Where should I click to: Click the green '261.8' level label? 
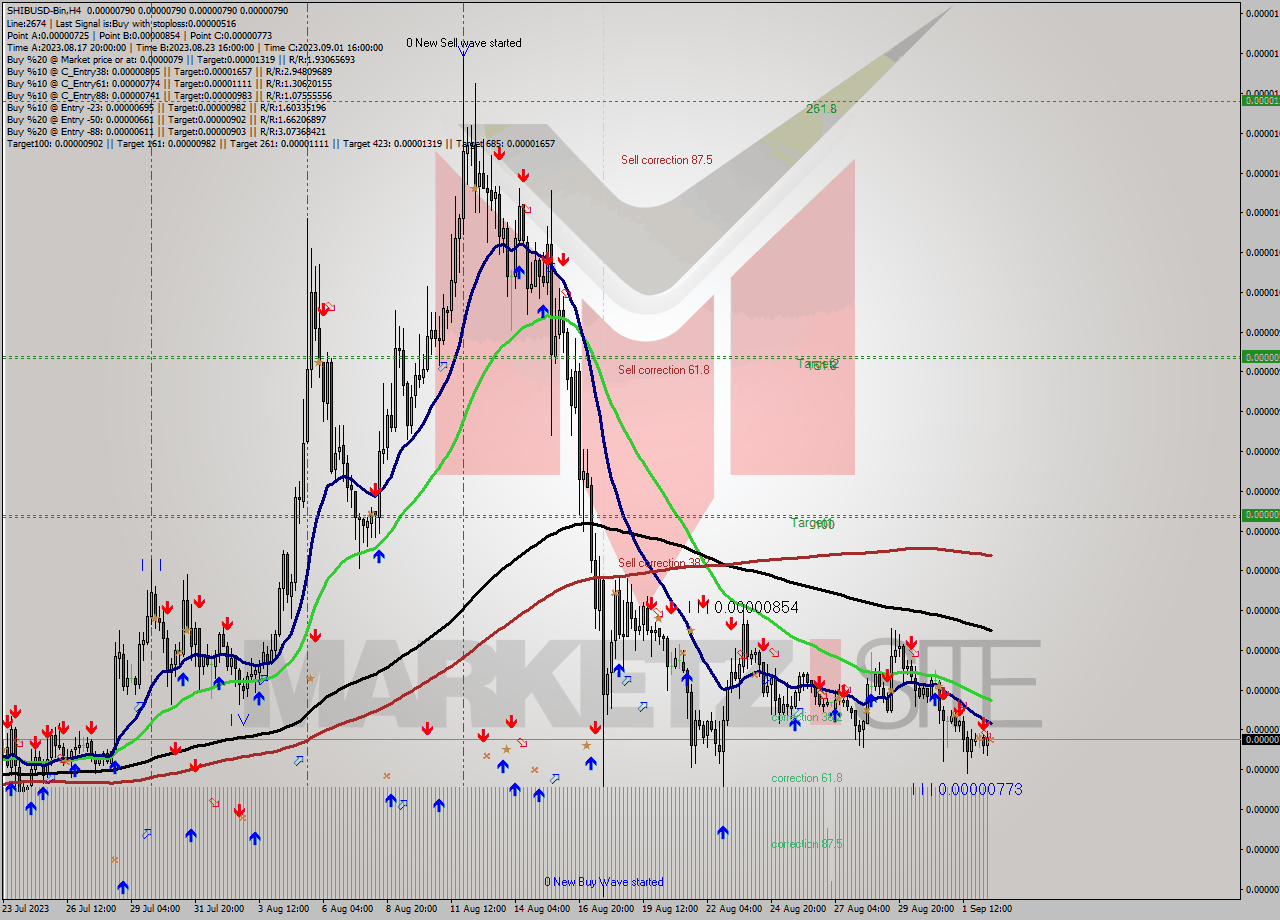click(821, 108)
